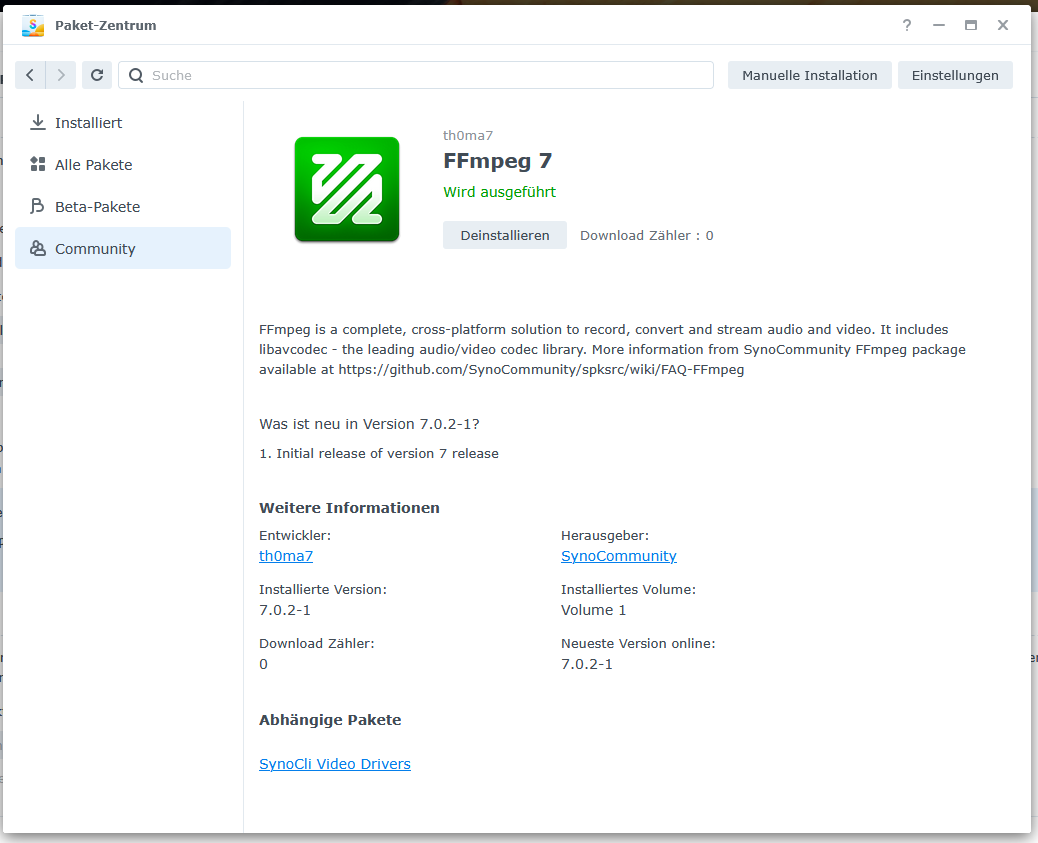Open the Installiert section label

[89, 122]
